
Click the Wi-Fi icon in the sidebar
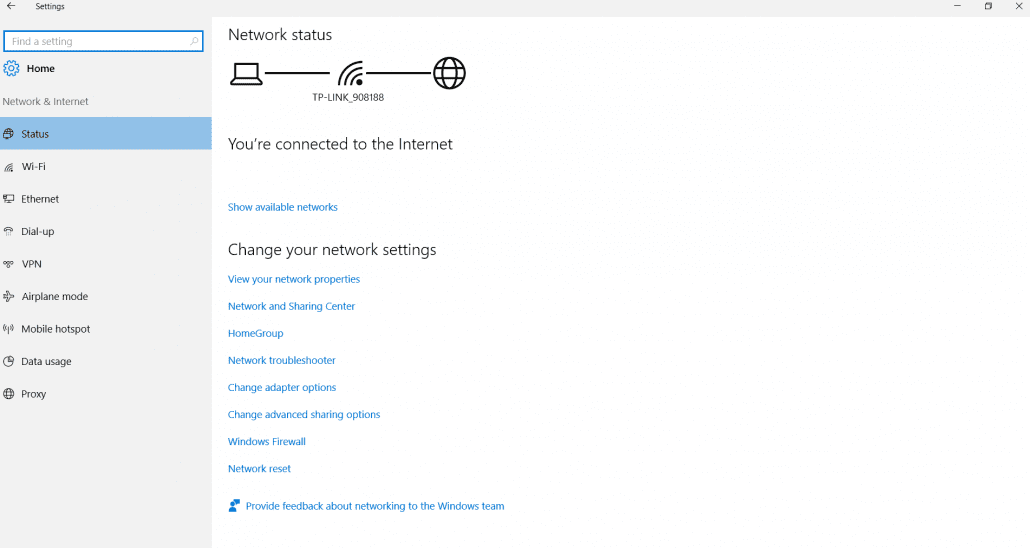coord(9,167)
